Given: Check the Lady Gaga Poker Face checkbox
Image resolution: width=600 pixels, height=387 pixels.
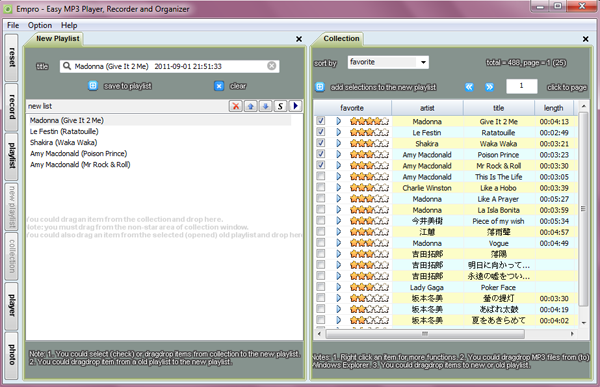Looking at the screenshot, I should click(321, 287).
